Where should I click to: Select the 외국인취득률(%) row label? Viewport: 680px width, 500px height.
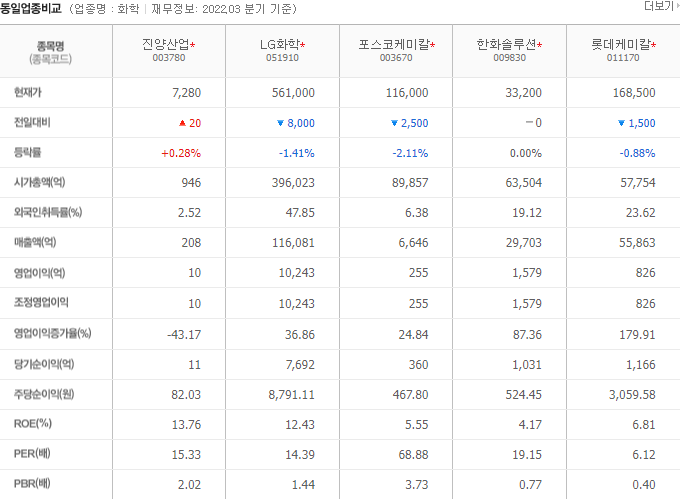tap(48, 212)
